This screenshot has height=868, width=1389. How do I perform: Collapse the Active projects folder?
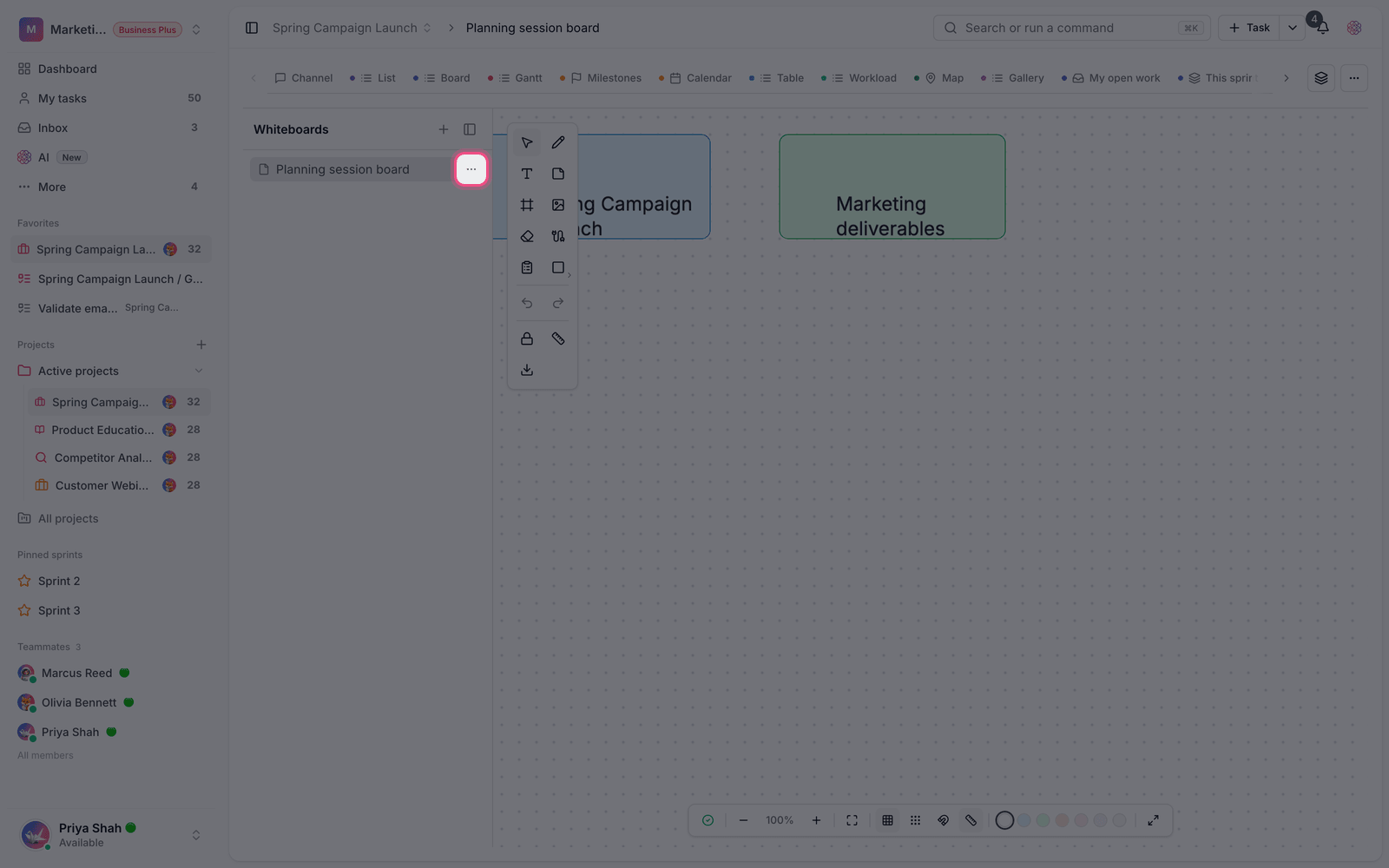click(199, 371)
